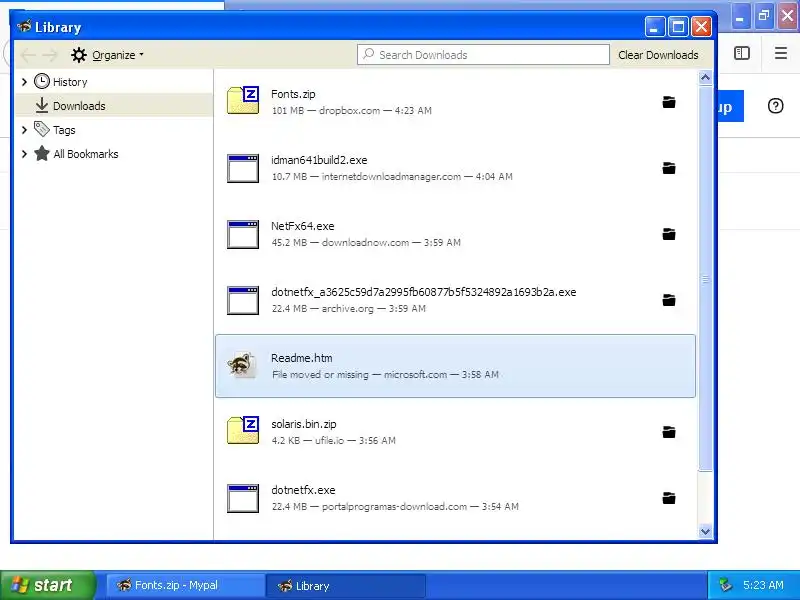Click '10.7 MB — internetdownloadmanager.com' details line
The image size is (800, 600).
pos(392,177)
